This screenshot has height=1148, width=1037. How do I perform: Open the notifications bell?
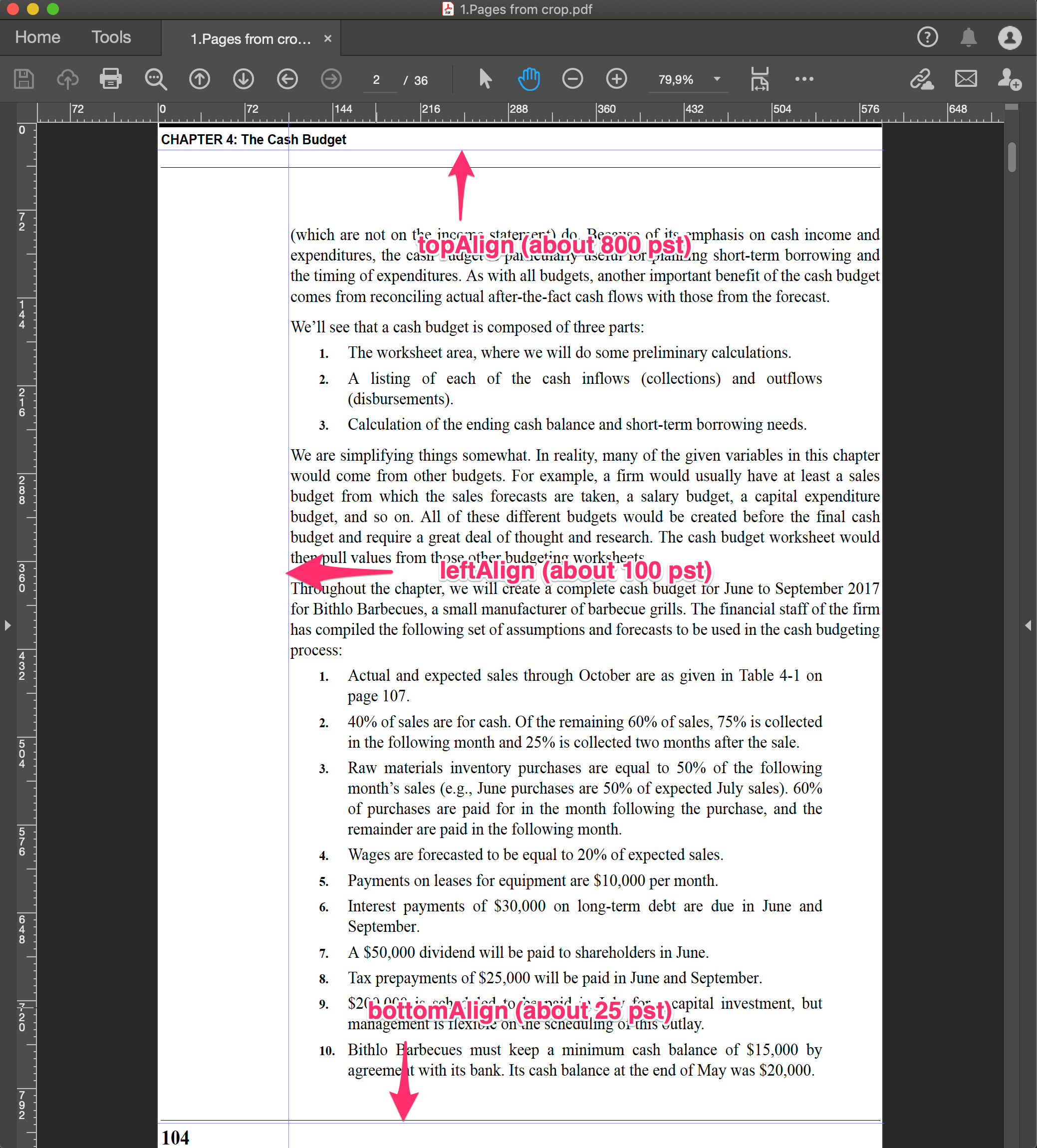[968, 37]
